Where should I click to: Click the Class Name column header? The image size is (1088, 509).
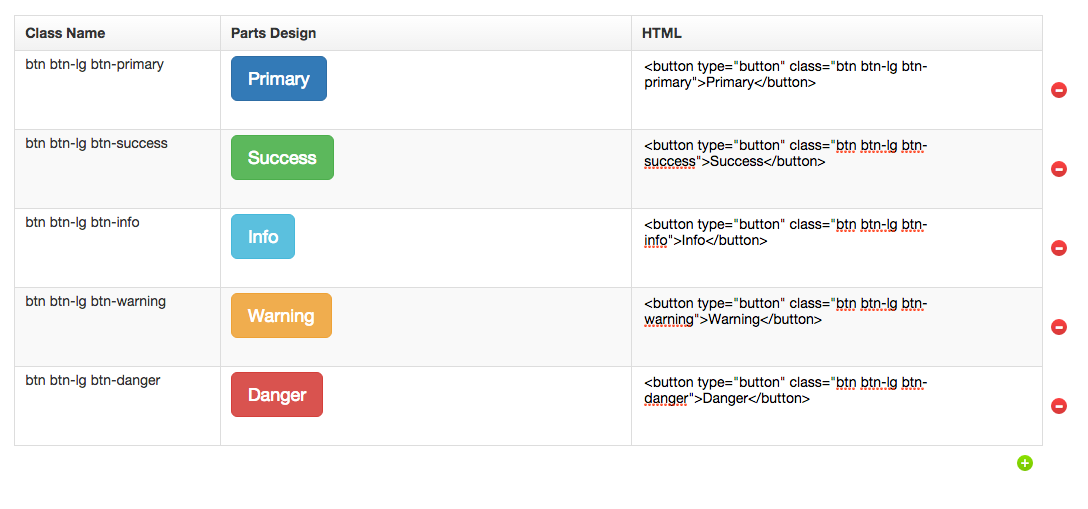66,33
